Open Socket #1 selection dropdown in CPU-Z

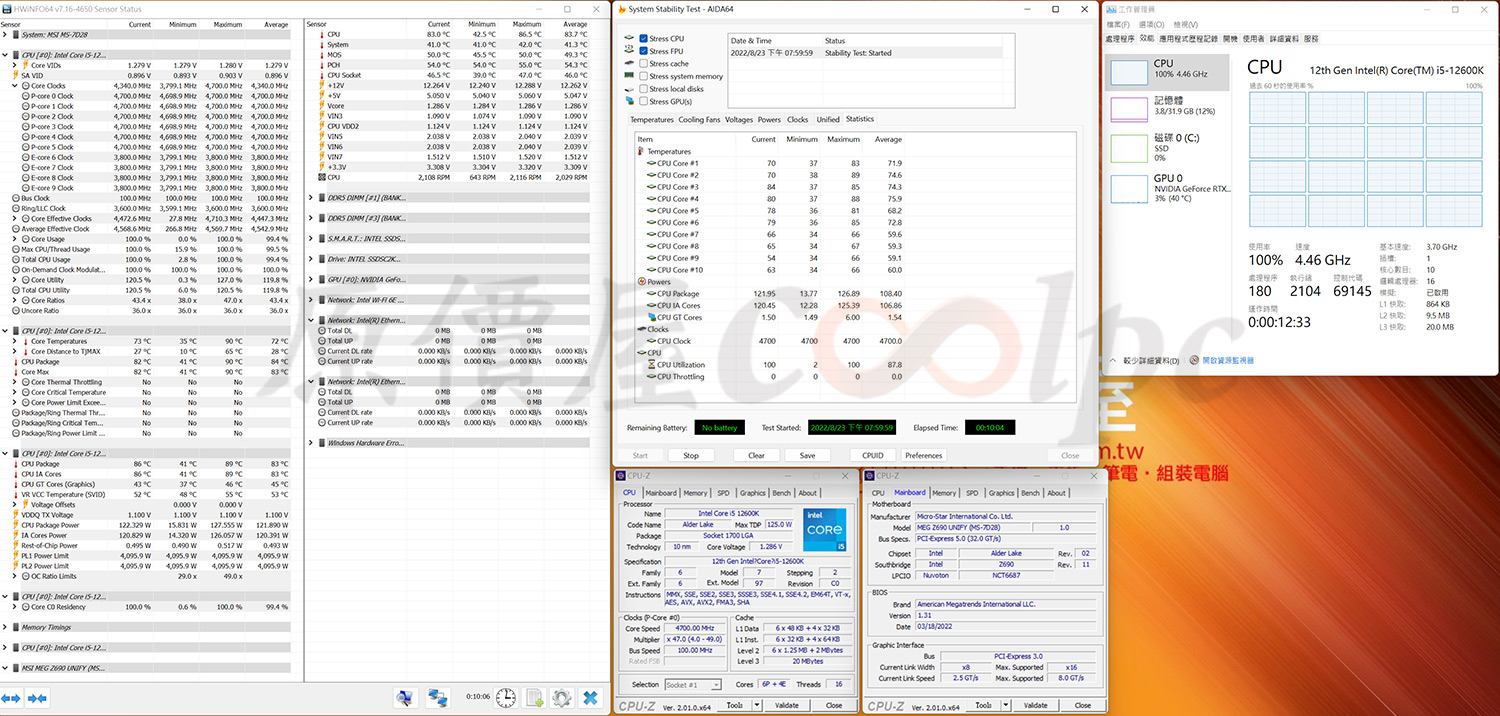(694, 685)
